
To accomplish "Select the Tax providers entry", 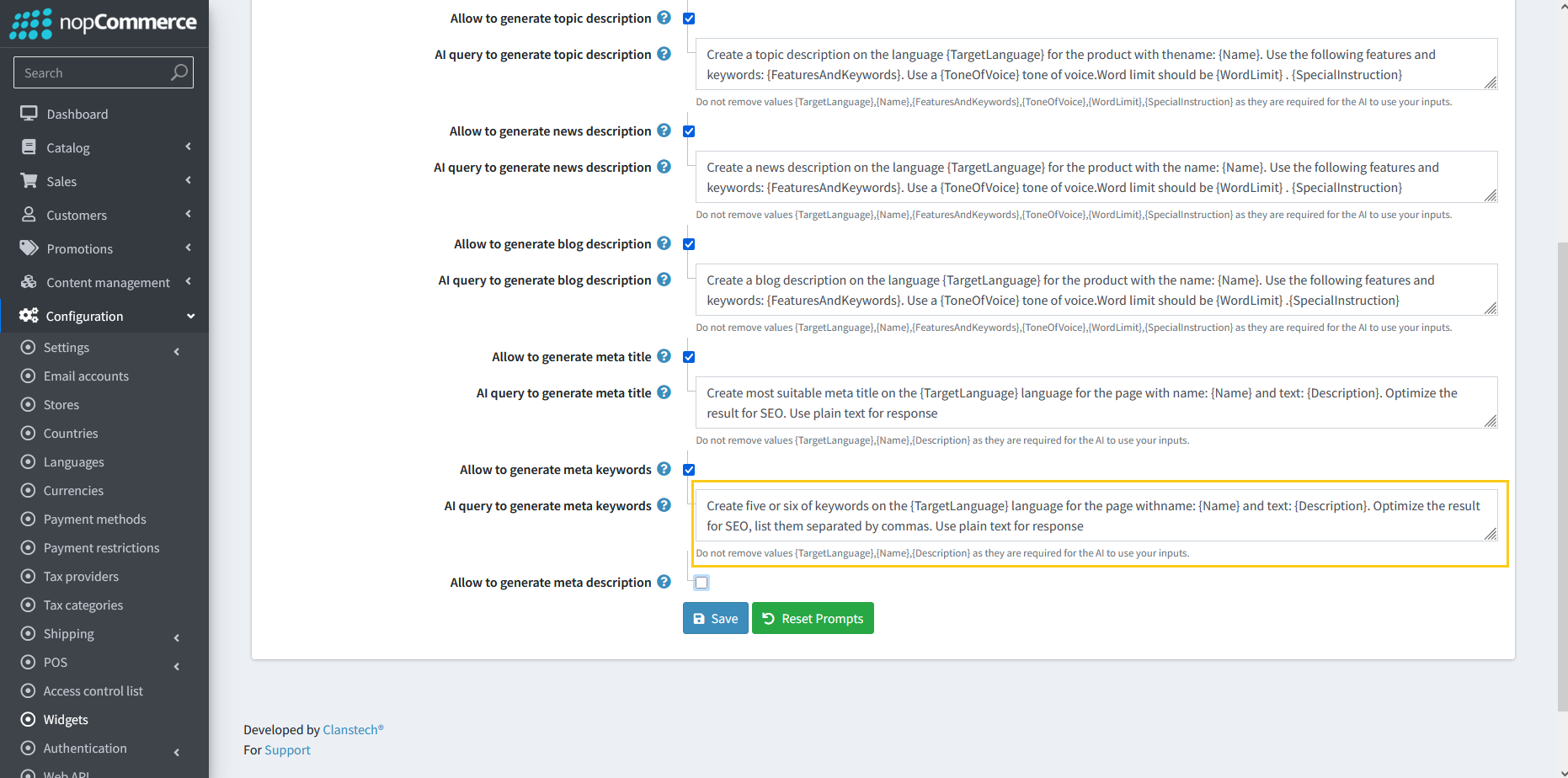I will [x=80, y=576].
